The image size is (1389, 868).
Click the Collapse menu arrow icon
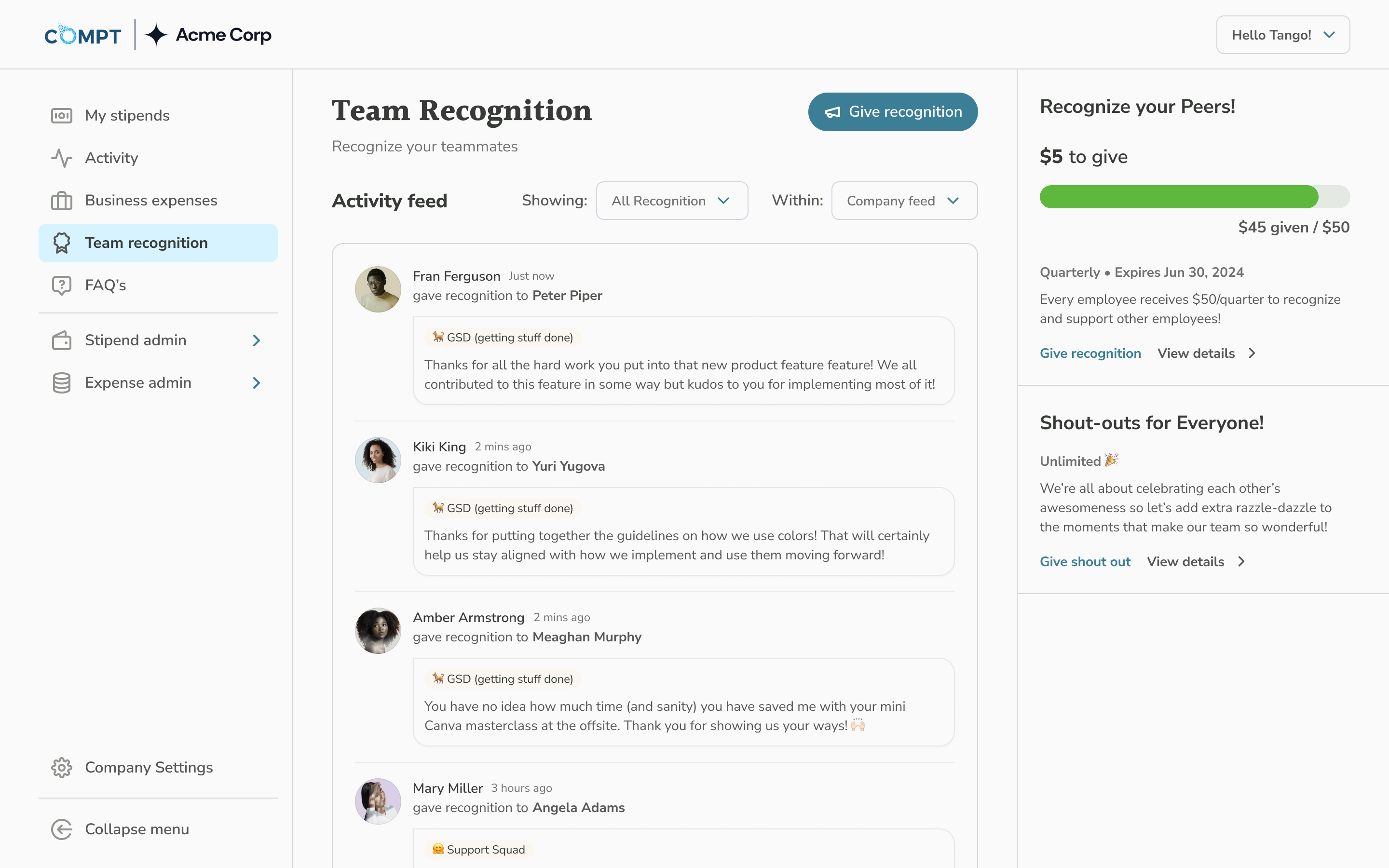tap(61, 829)
